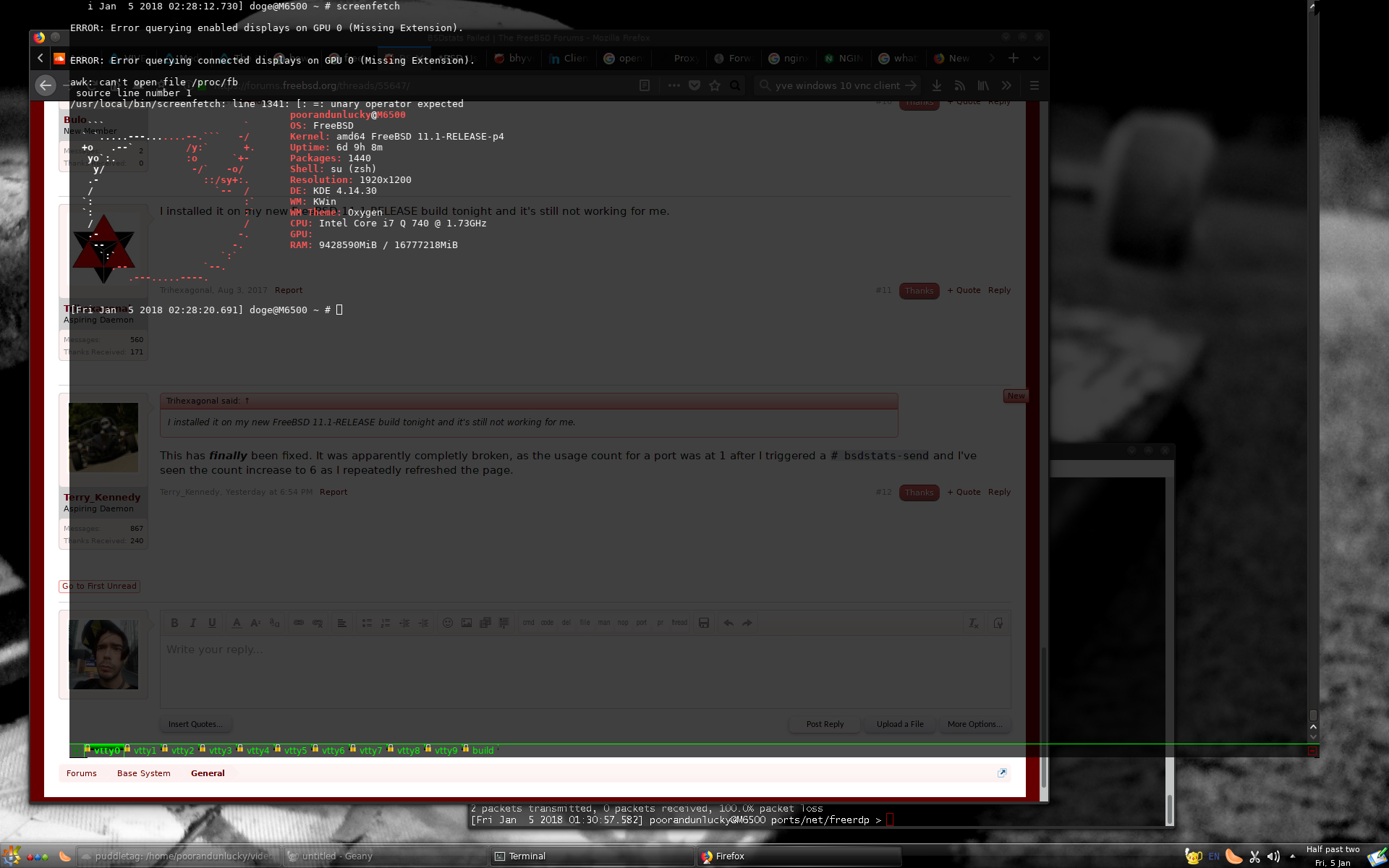This screenshot has height=868, width=1389.
Task: Bookmark page with the star icon
Action: (x=715, y=85)
